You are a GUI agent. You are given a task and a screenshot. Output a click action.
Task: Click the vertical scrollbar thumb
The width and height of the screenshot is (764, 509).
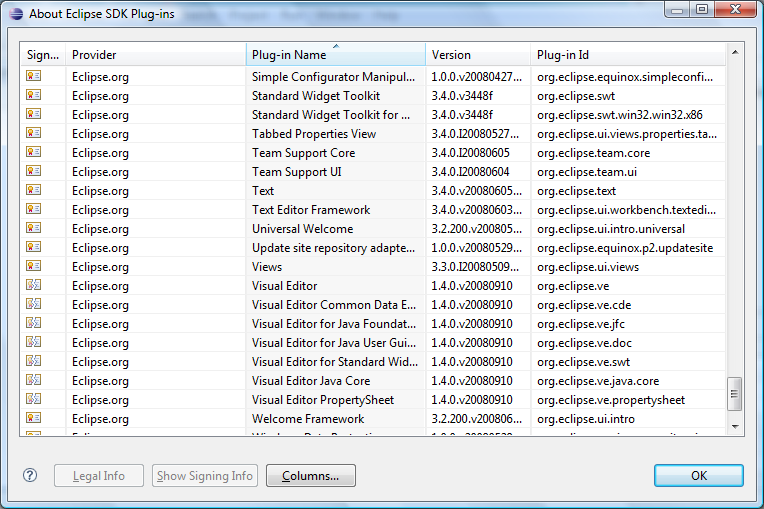(735, 394)
